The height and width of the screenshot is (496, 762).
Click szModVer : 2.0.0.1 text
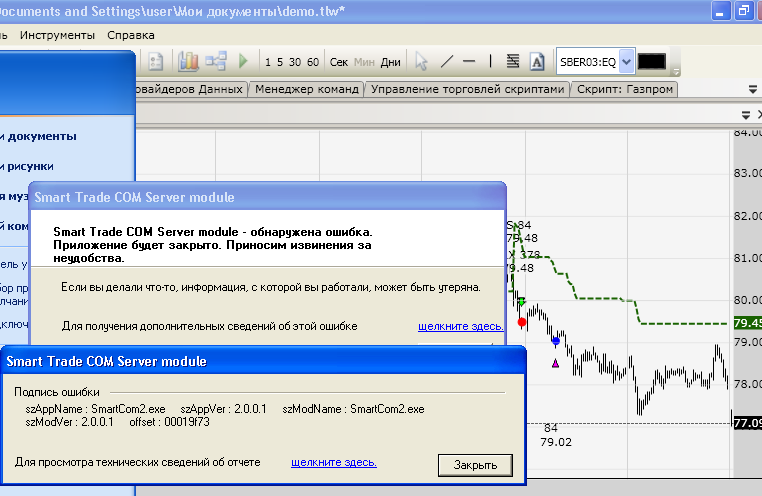pyautogui.click(x=69, y=422)
